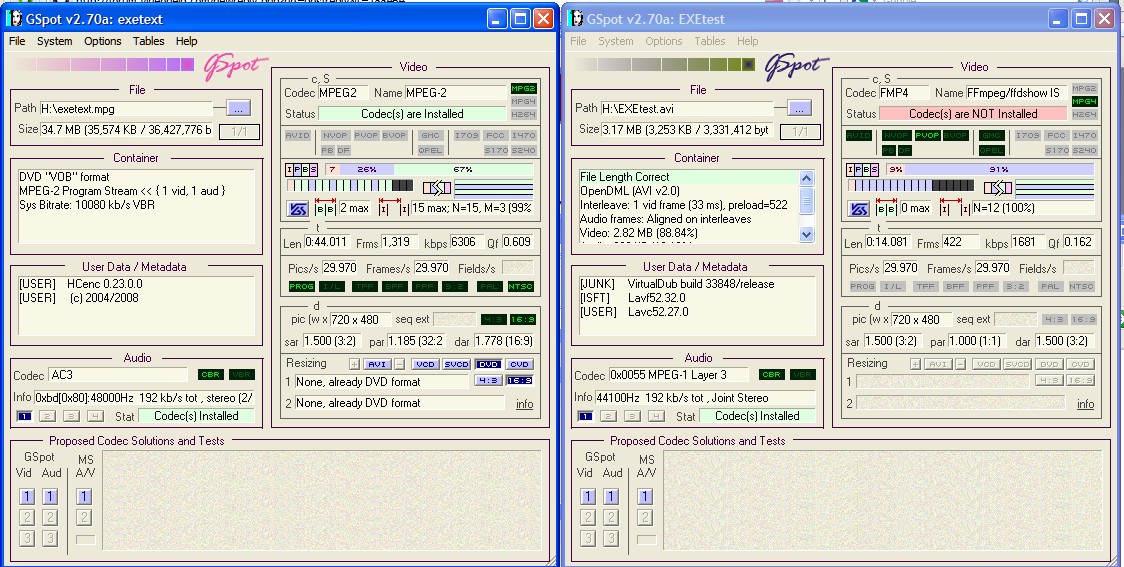Click the Audio Codec field showing AC3
Image resolution: width=1124 pixels, height=567 pixels.
point(118,375)
